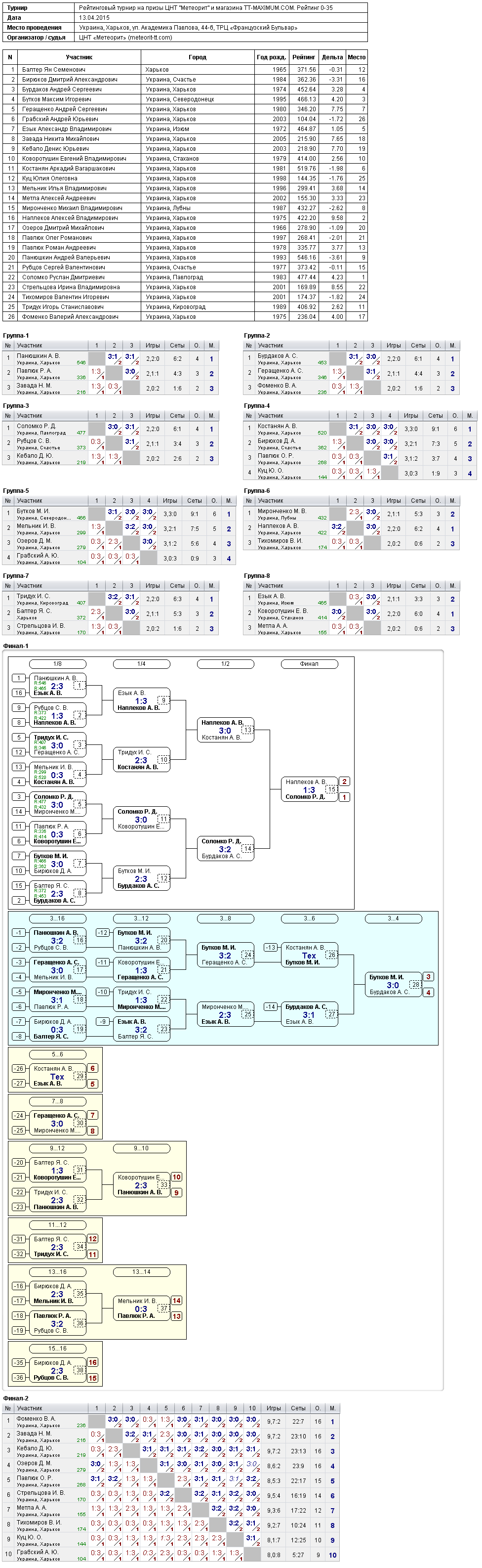Click Грабский А. Ю. row in Финал-2 table
This screenshot has height=1568, width=482.
coord(171,1555)
